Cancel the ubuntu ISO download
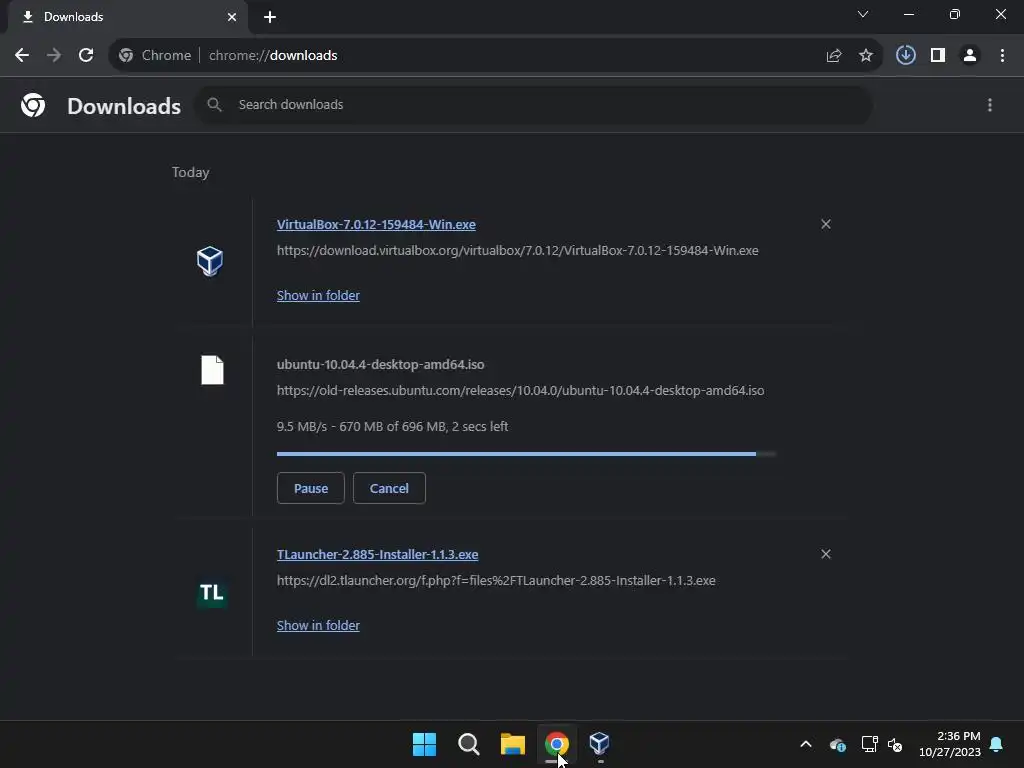This screenshot has width=1024, height=768. point(389,488)
